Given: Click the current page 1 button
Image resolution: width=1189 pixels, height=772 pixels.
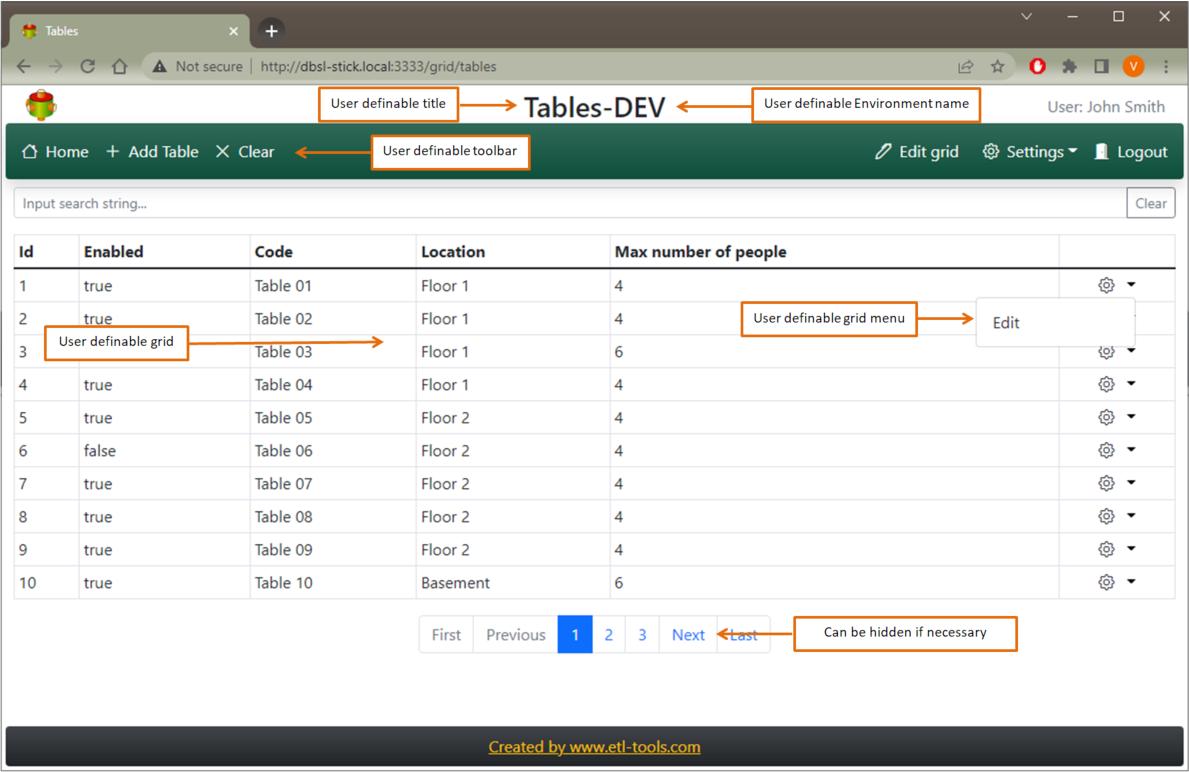Looking at the screenshot, I should 575,635.
